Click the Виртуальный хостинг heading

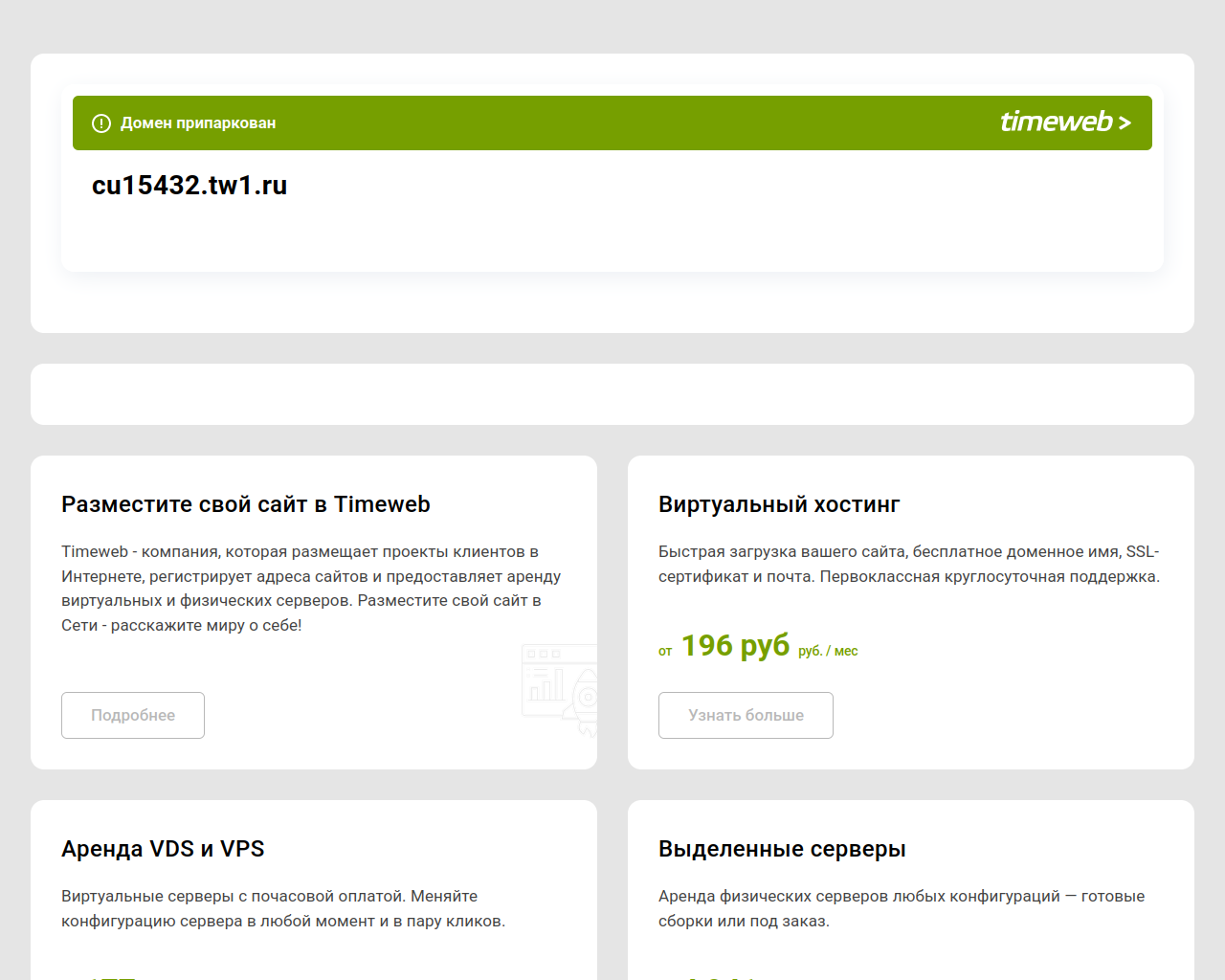(x=779, y=504)
